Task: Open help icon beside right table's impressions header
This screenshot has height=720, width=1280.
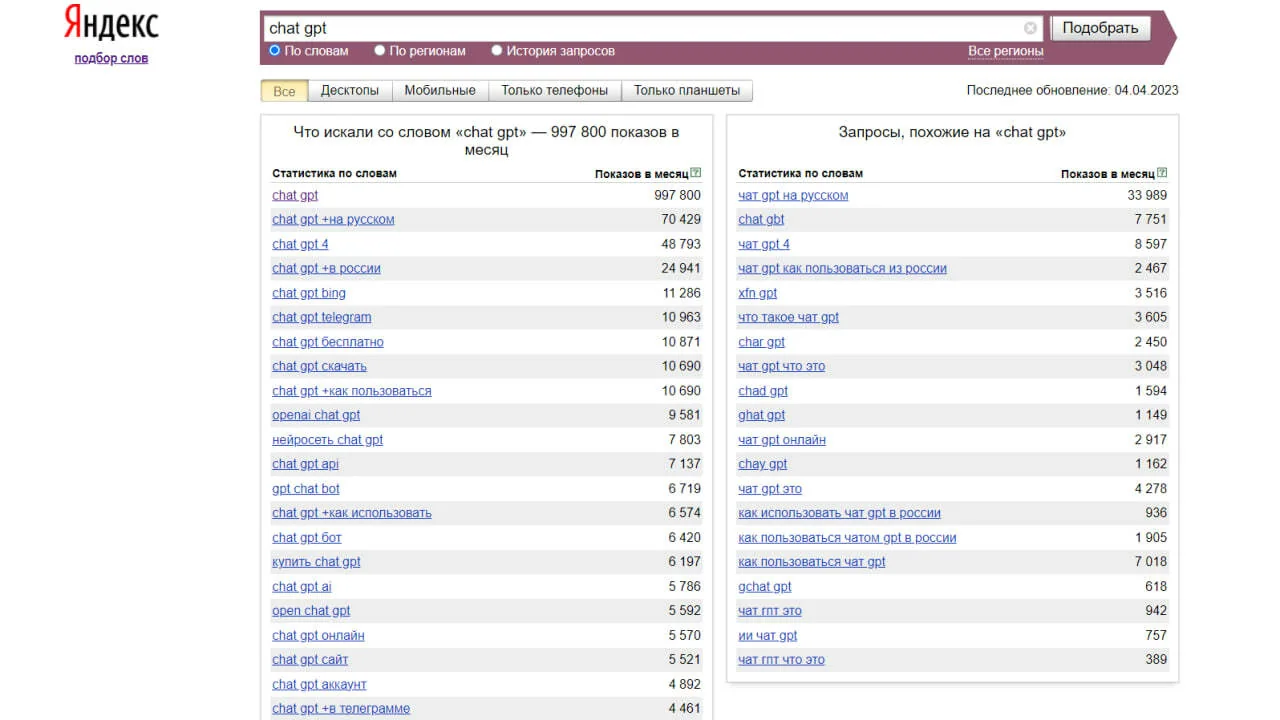Action: coord(1162,173)
